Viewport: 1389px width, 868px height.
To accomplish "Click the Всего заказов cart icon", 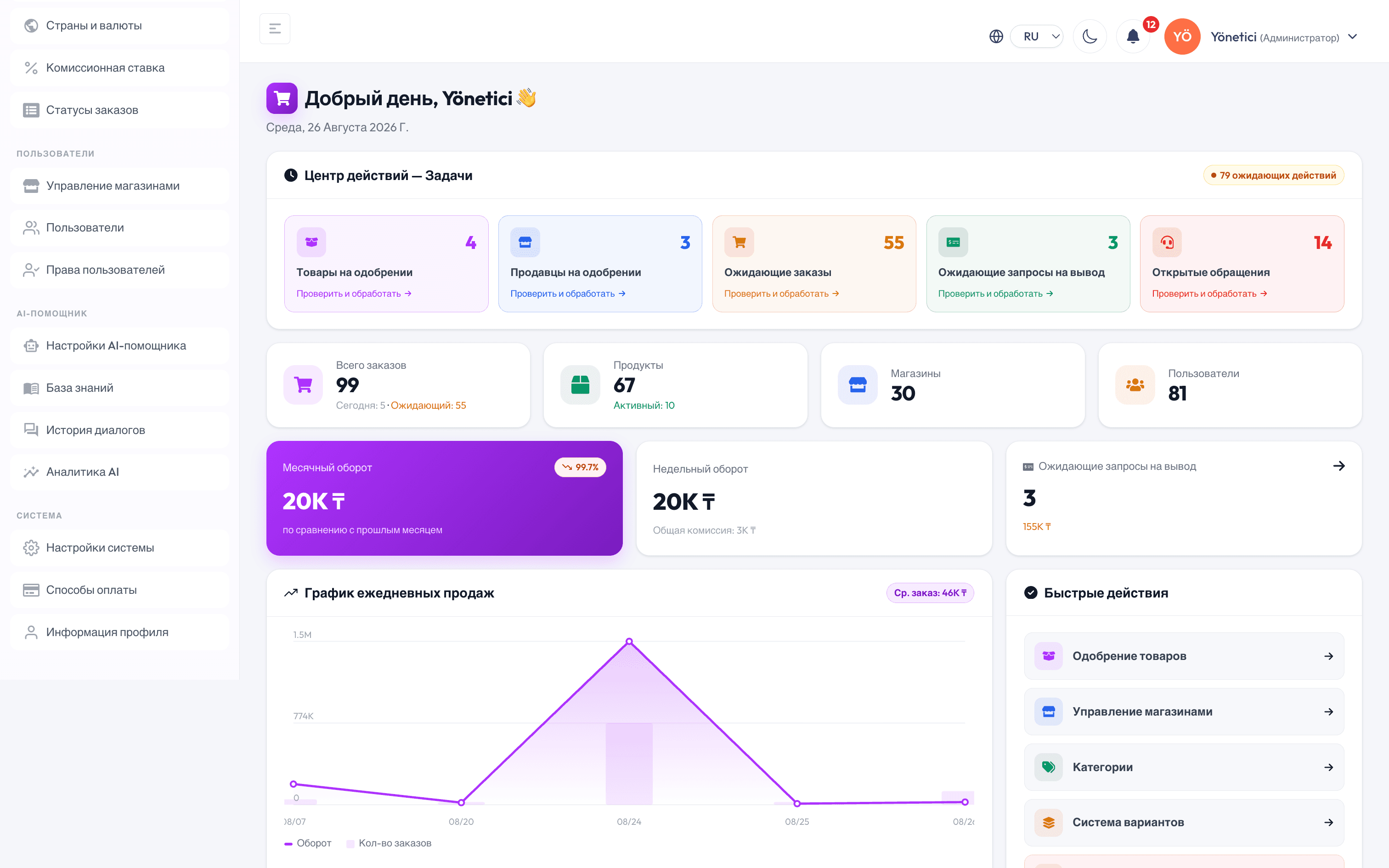I will [x=303, y=385].
